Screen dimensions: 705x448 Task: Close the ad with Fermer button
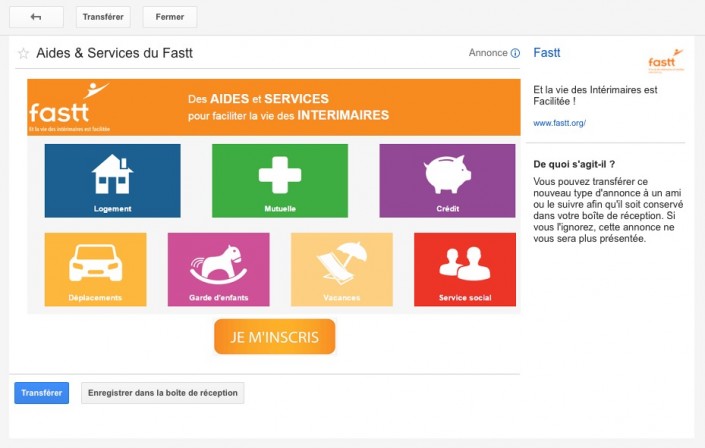coord(170,17)
